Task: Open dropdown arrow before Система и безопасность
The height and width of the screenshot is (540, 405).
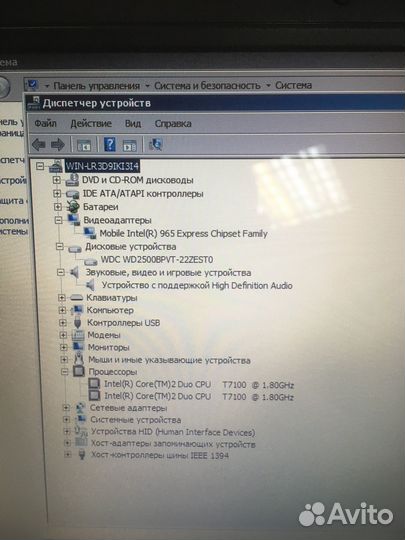Action: 147,86
